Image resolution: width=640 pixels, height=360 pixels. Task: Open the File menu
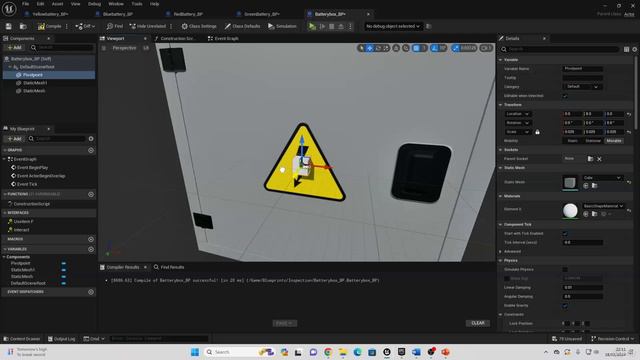point(25,4)
